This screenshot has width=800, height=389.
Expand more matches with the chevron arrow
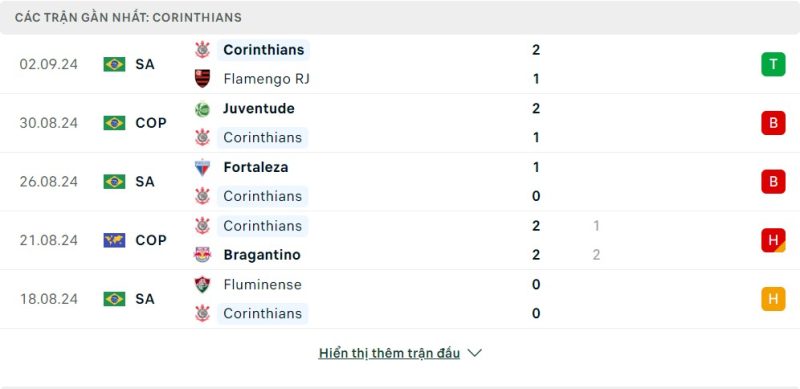[x=474, y=353]
